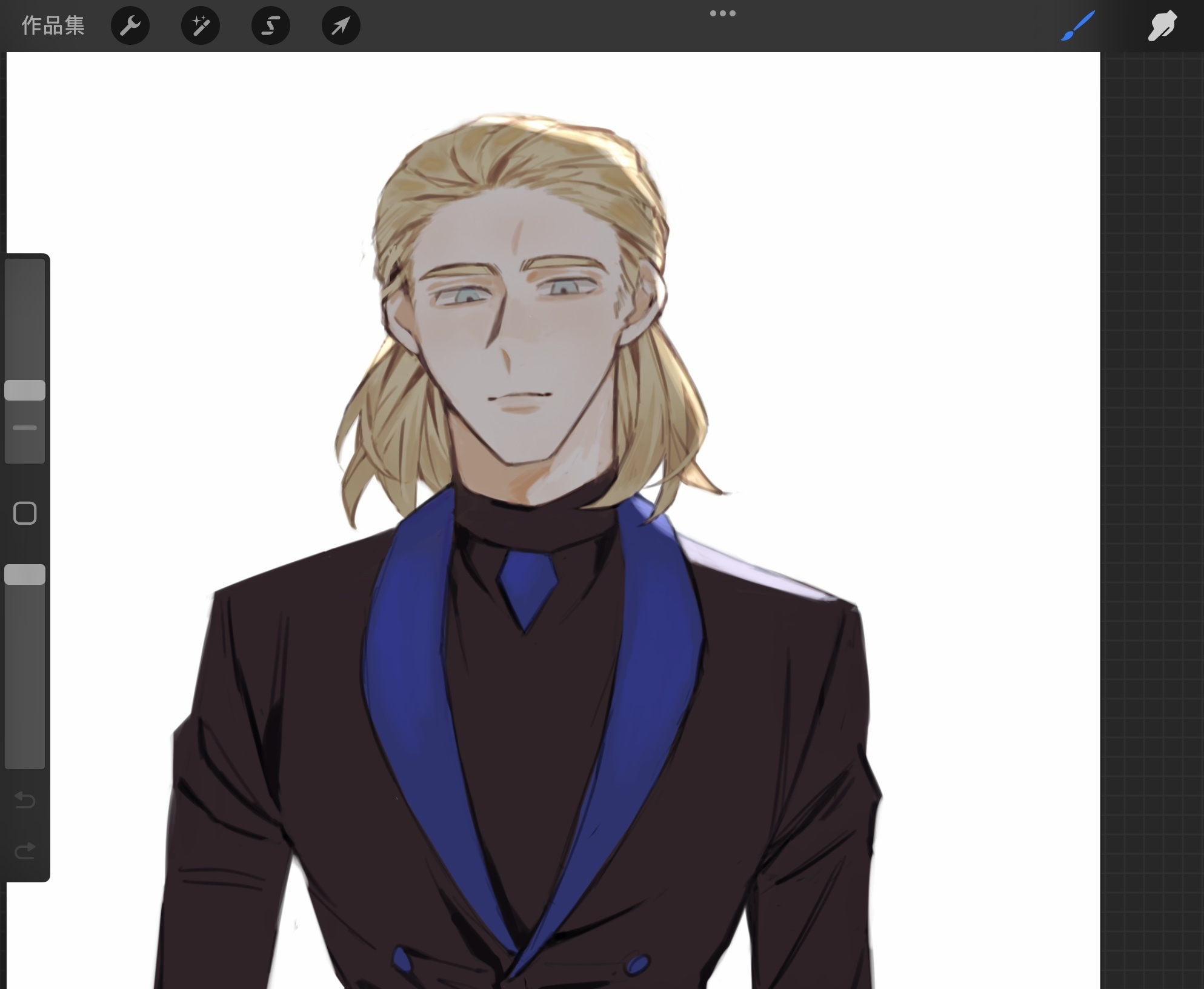The height and width of the screenshot is (989, 1204).
Task: Tap the Redo arrow in sidebar
Action: [x=25, y=851]
